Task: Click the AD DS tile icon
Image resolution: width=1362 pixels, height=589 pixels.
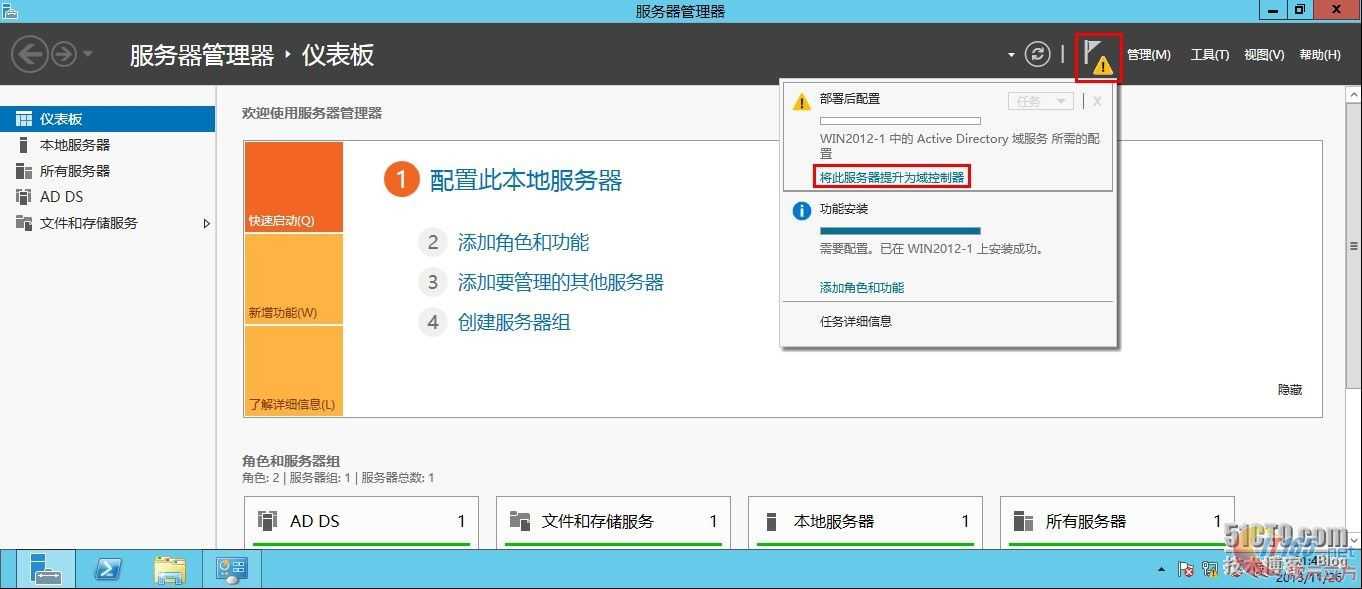Action: (x=267, y=521)
